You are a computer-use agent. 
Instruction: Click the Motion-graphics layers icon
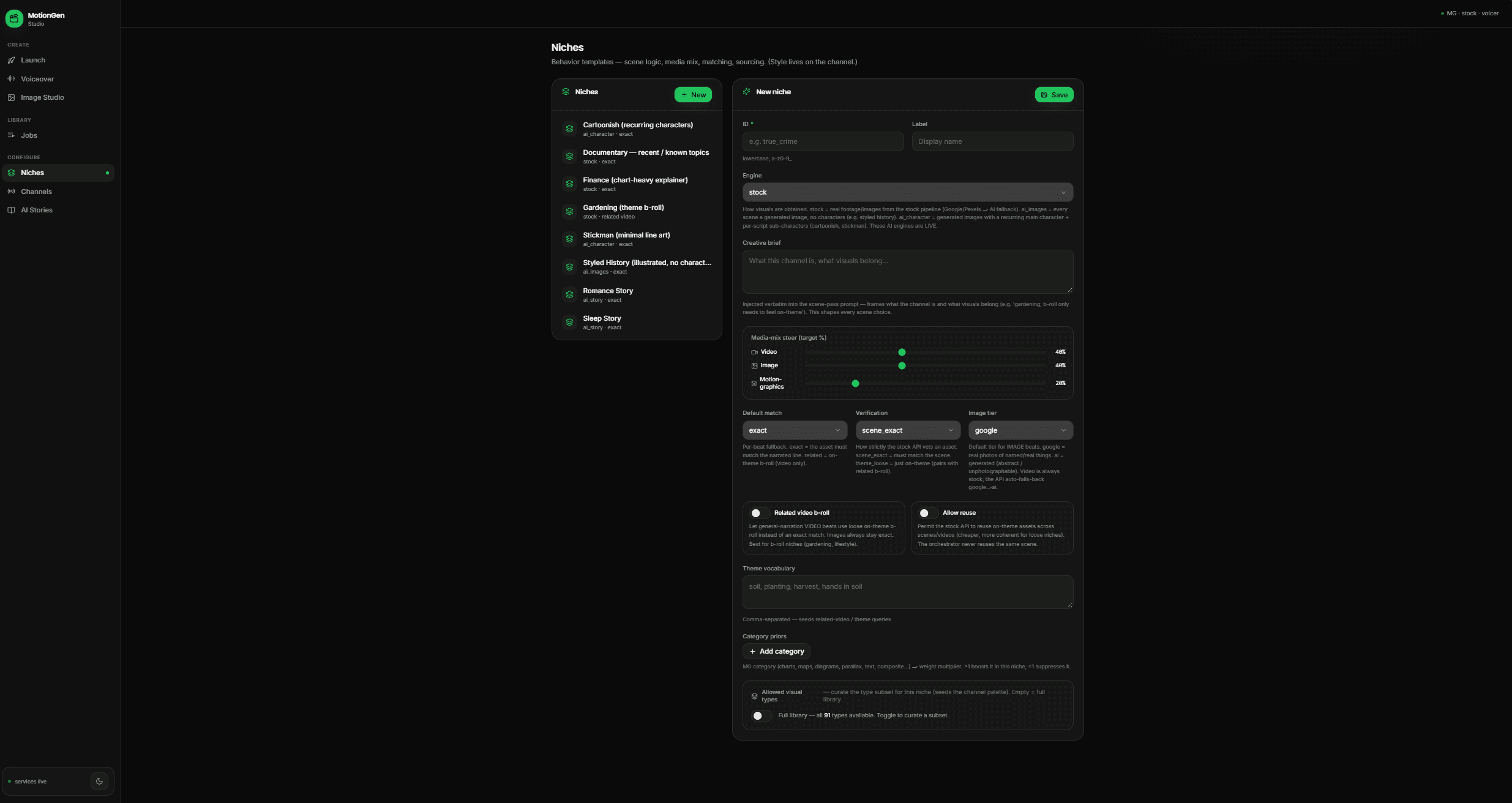click(754, 383)
